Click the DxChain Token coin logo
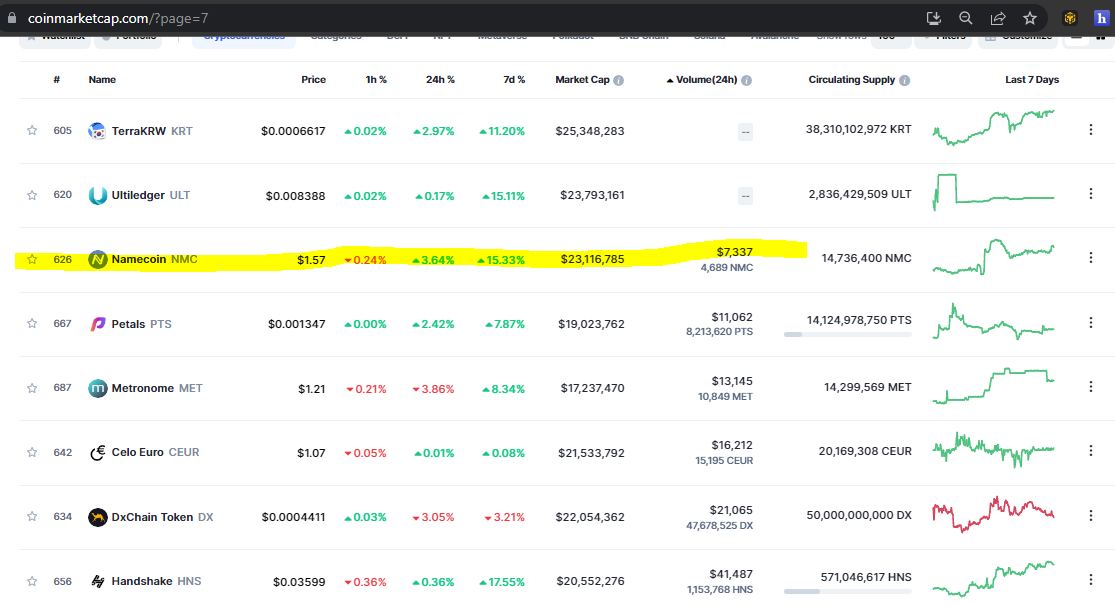 tap(97, 517)
